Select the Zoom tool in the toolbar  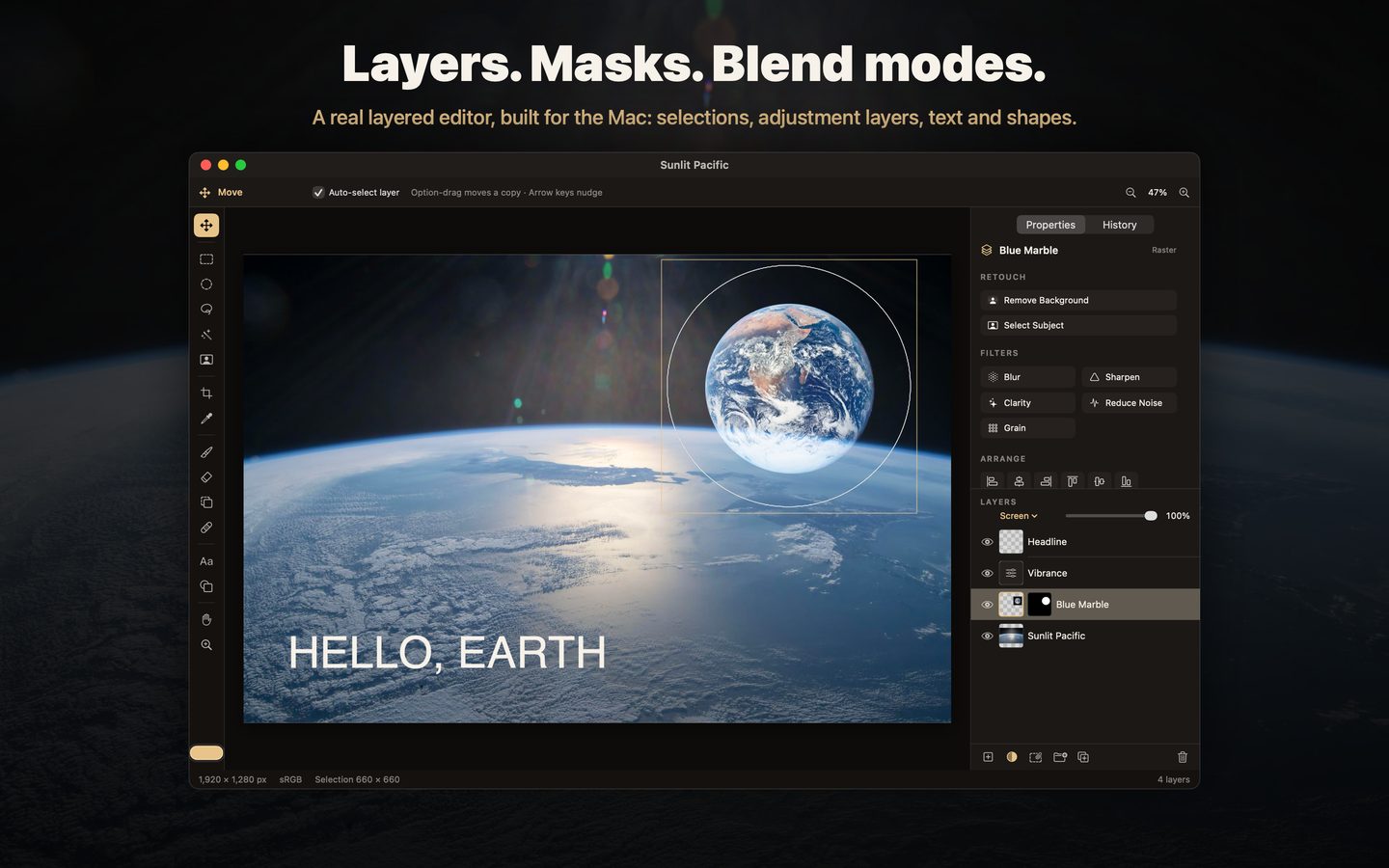tap(206, 645)
